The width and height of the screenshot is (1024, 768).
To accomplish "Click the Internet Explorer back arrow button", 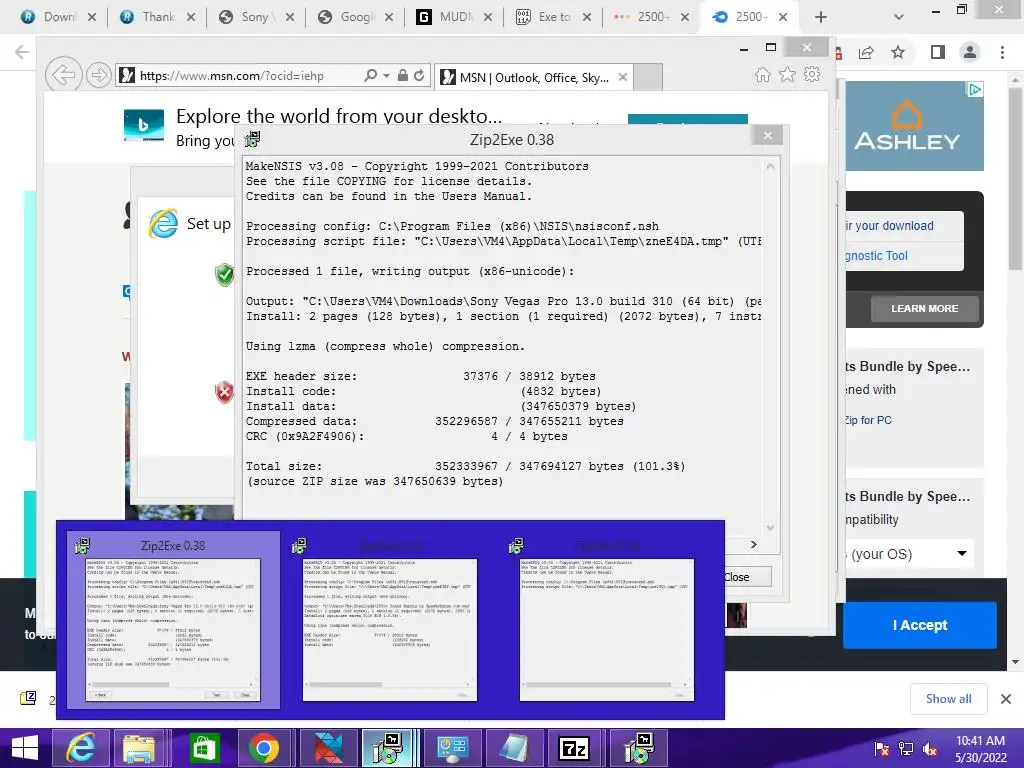I will coord(63,75).
